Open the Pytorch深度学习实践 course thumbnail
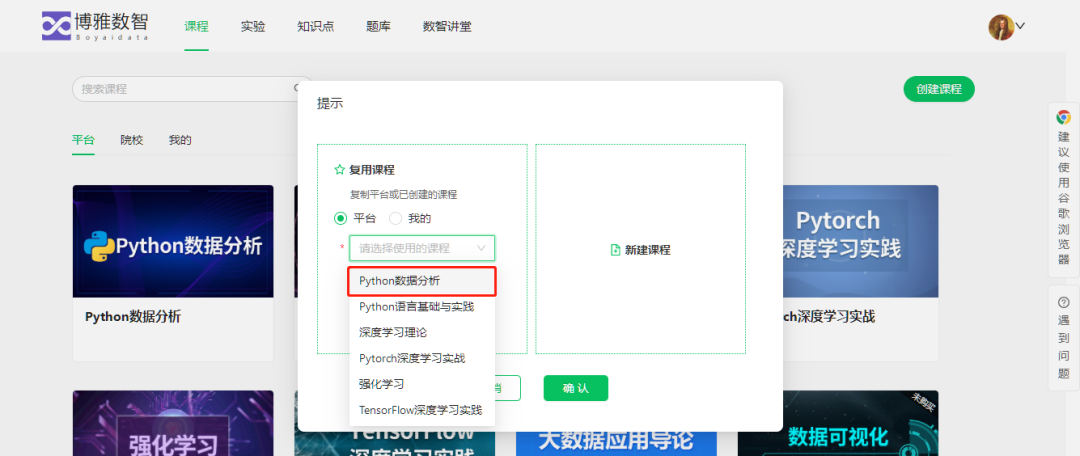The image size is (1080, 456). point(860,241)
